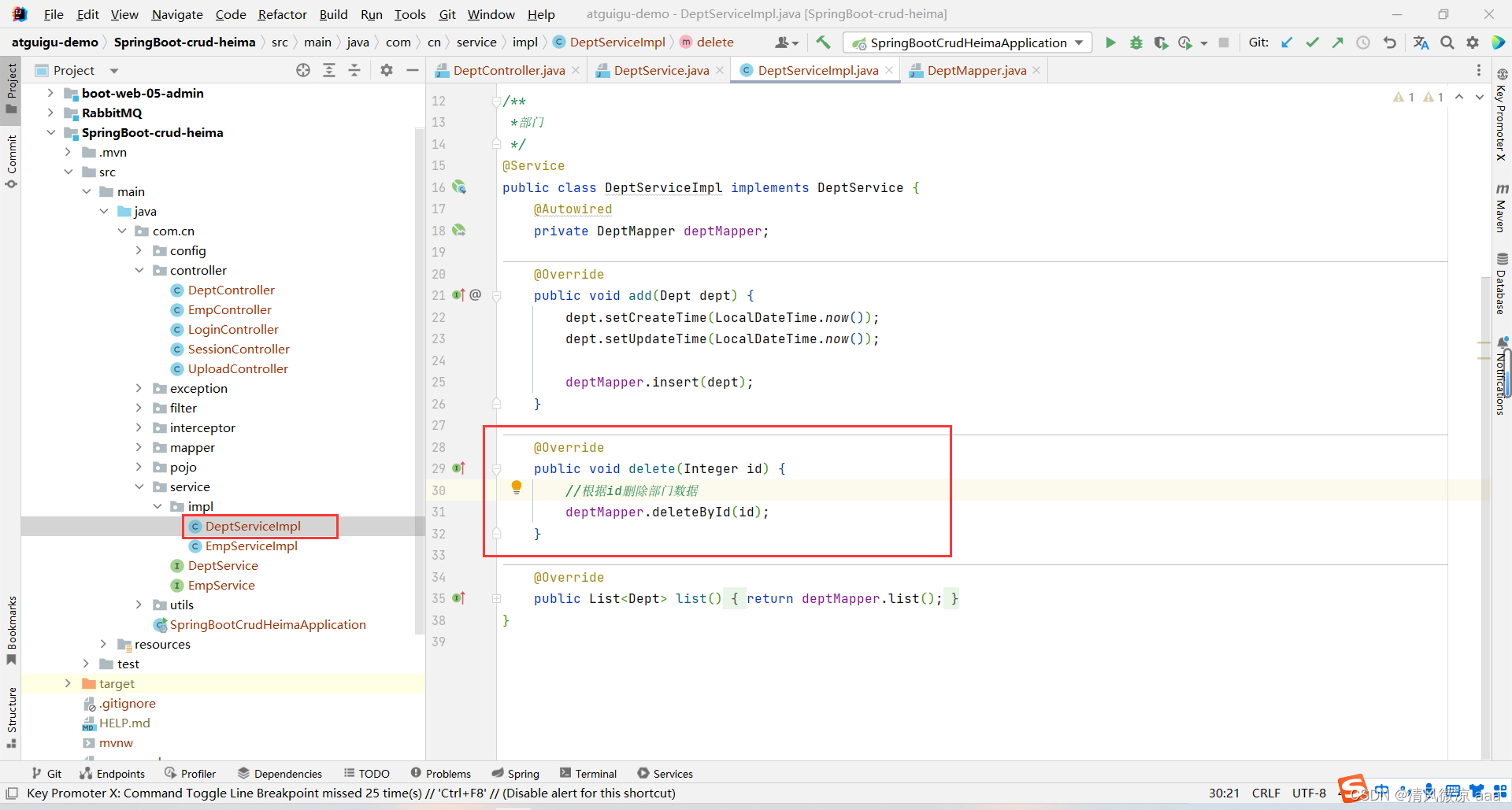
Task: Expand the RabbitMQ module
Action: tap(50, 113)
